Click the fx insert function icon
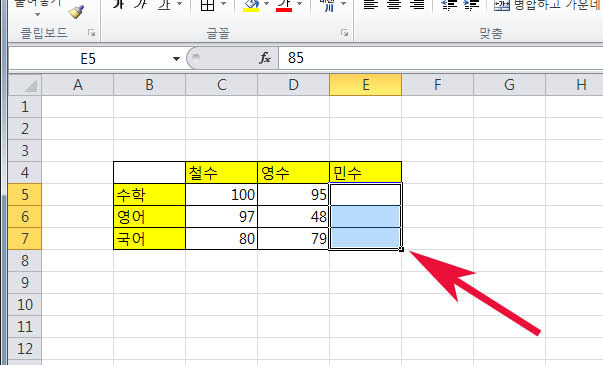 (x=265, y=58)
